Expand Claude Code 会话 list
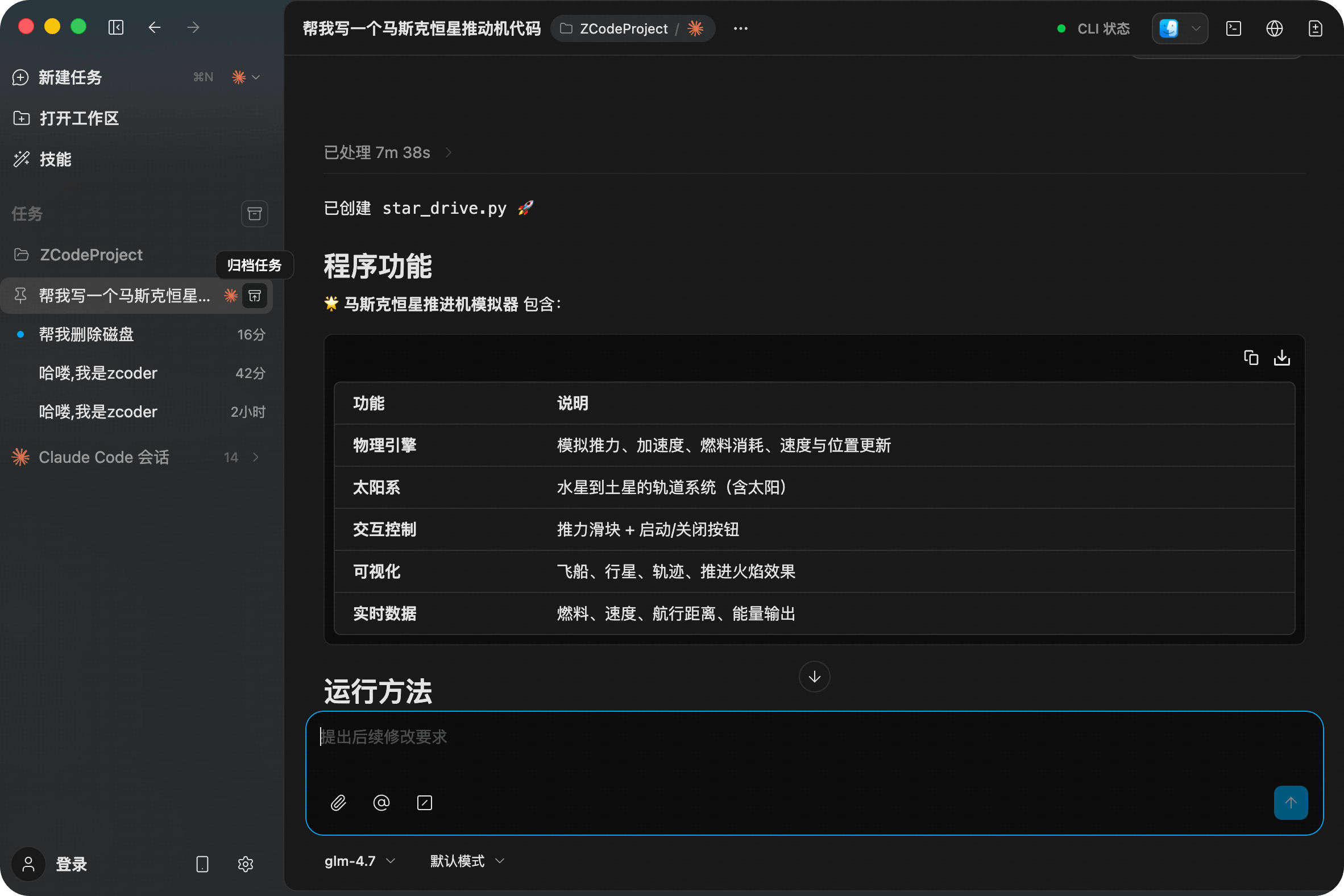Screen dimensions: 1344x896 [x=255, y=457]
